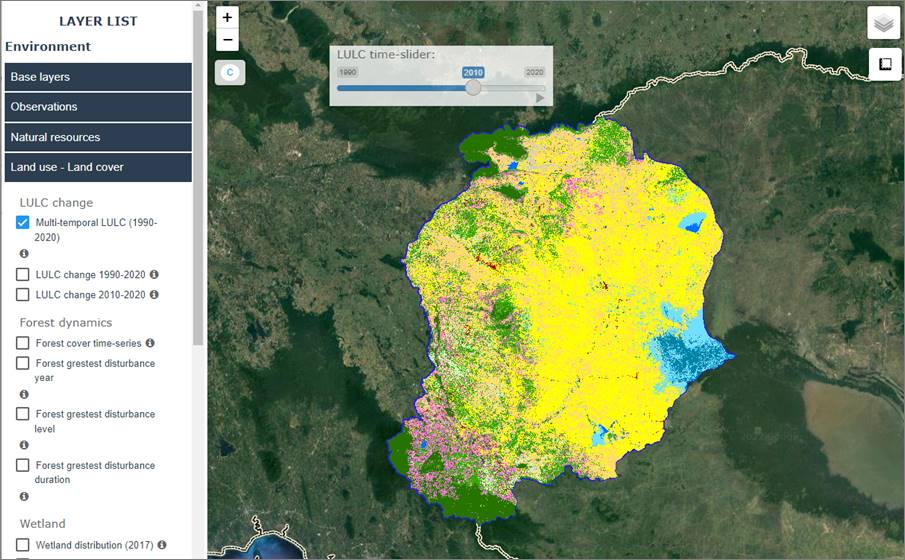Viewport: 905px width, 560px height.
Task: Show info for LULC change 1990-2020
Action: coord(154,274)
